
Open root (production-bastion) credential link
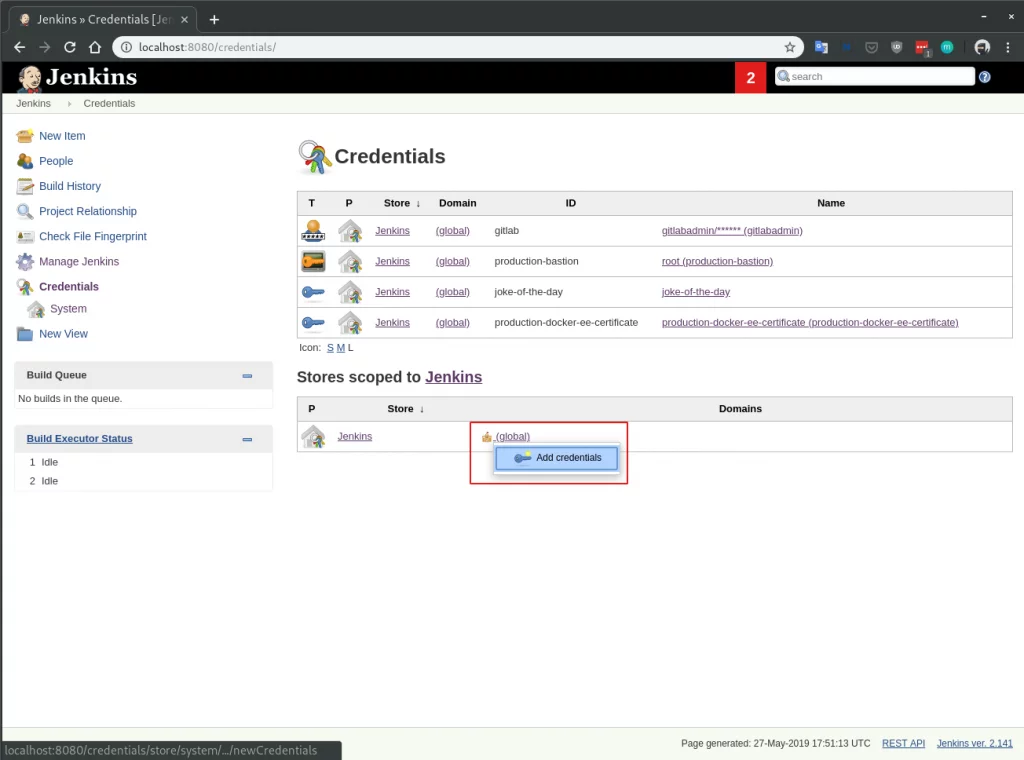(717, 261)
